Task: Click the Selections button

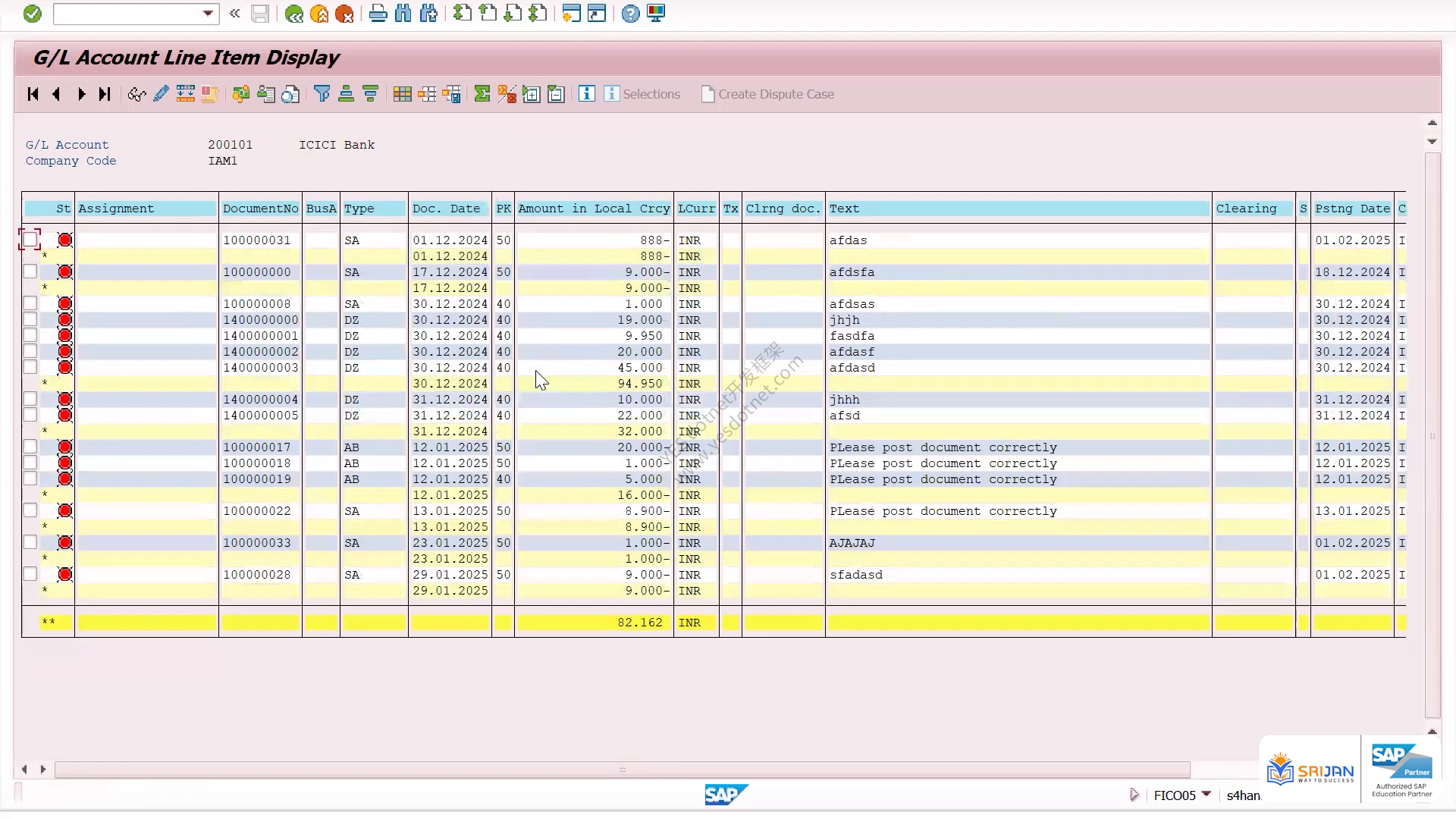Action: coord(642,94)
